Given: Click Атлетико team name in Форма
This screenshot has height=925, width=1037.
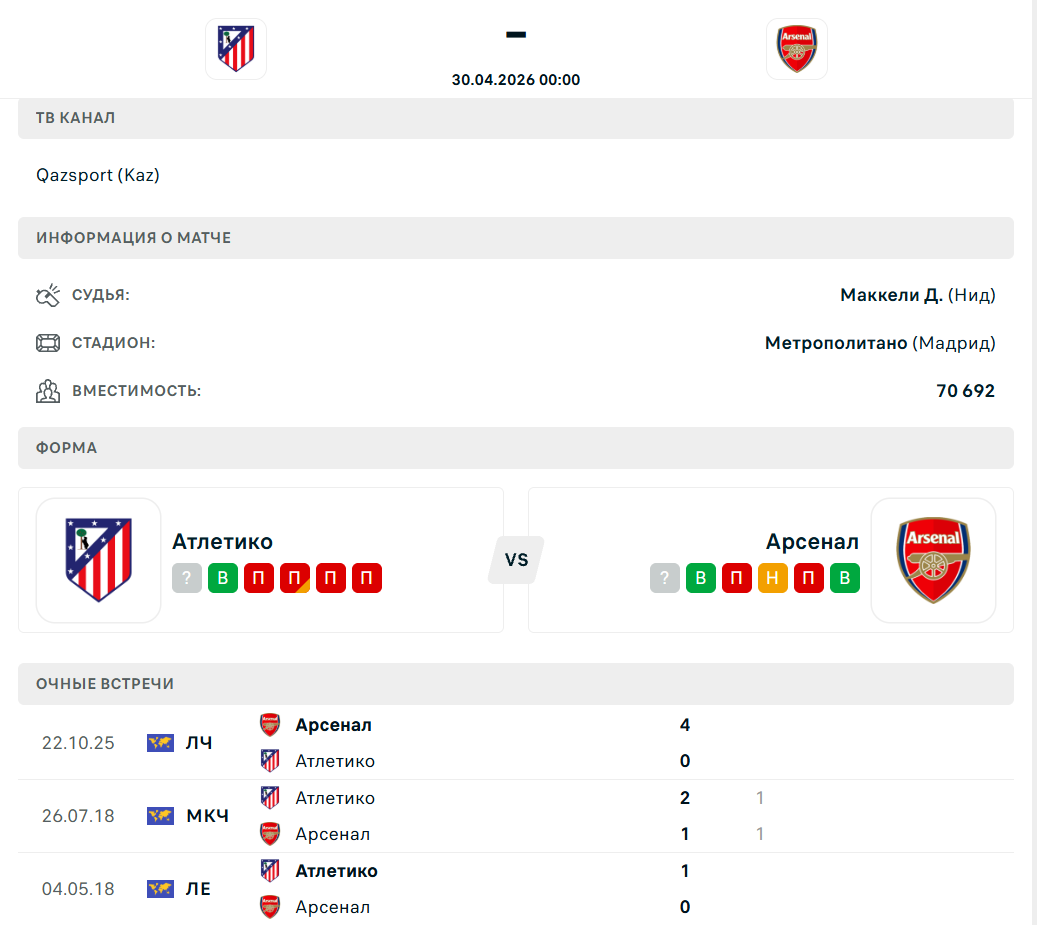Looking at the screenshot, I should tap(222, 541).
